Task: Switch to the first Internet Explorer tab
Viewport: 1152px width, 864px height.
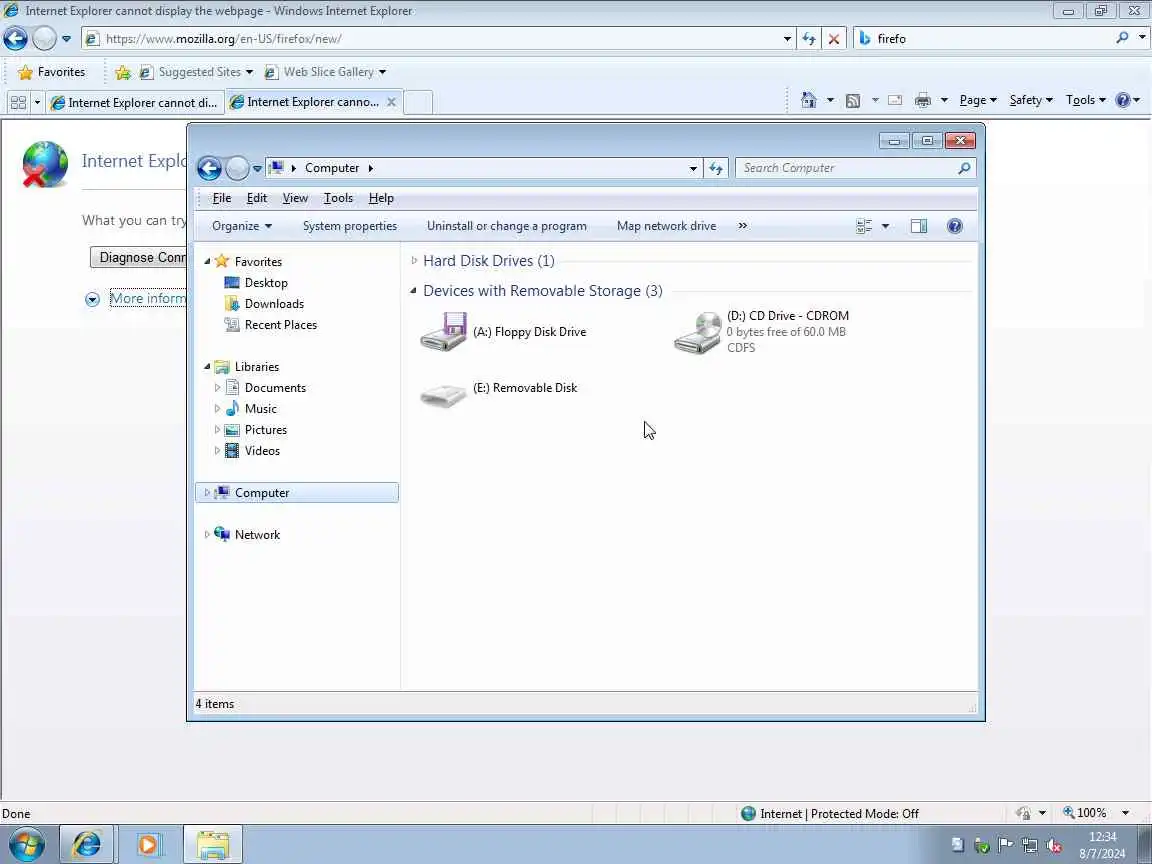Action: [x=135, y=103]
